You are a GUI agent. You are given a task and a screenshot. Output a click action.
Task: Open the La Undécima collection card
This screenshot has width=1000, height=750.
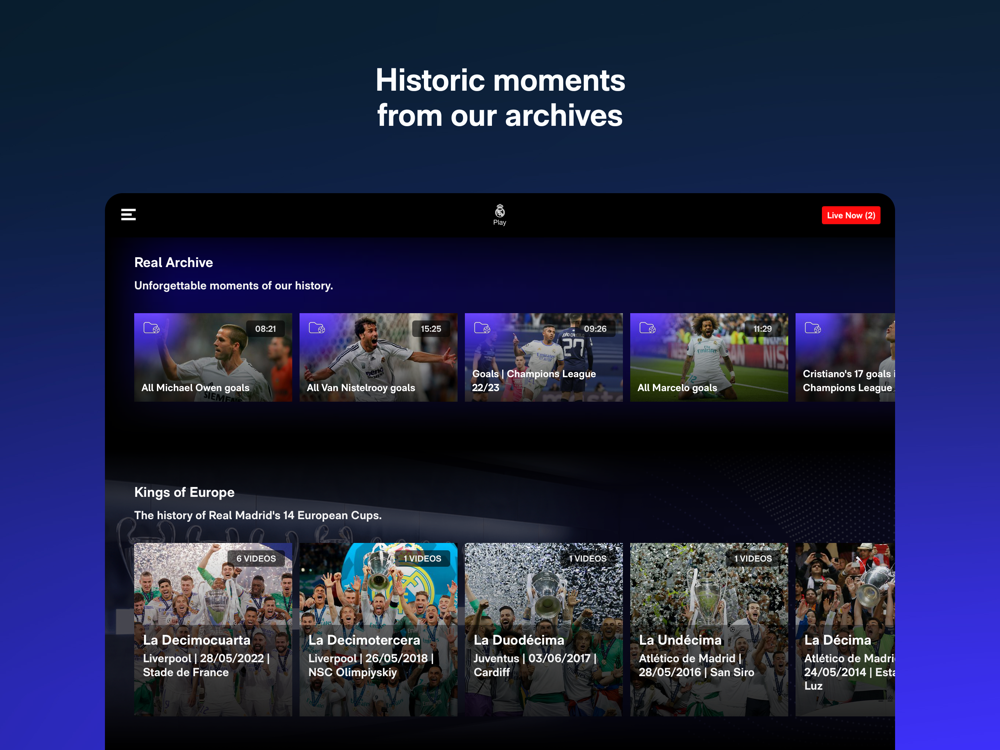[709, 629]
